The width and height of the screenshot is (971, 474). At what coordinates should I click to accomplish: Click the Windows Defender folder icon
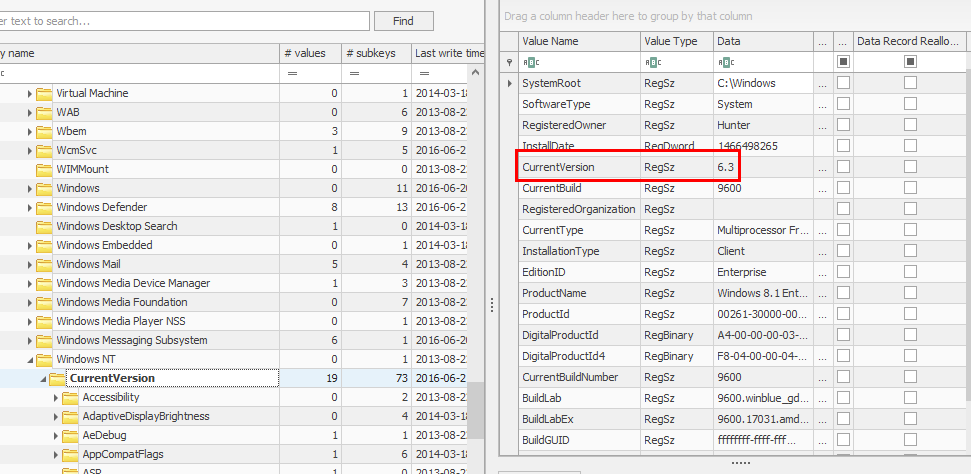(44, 207)
